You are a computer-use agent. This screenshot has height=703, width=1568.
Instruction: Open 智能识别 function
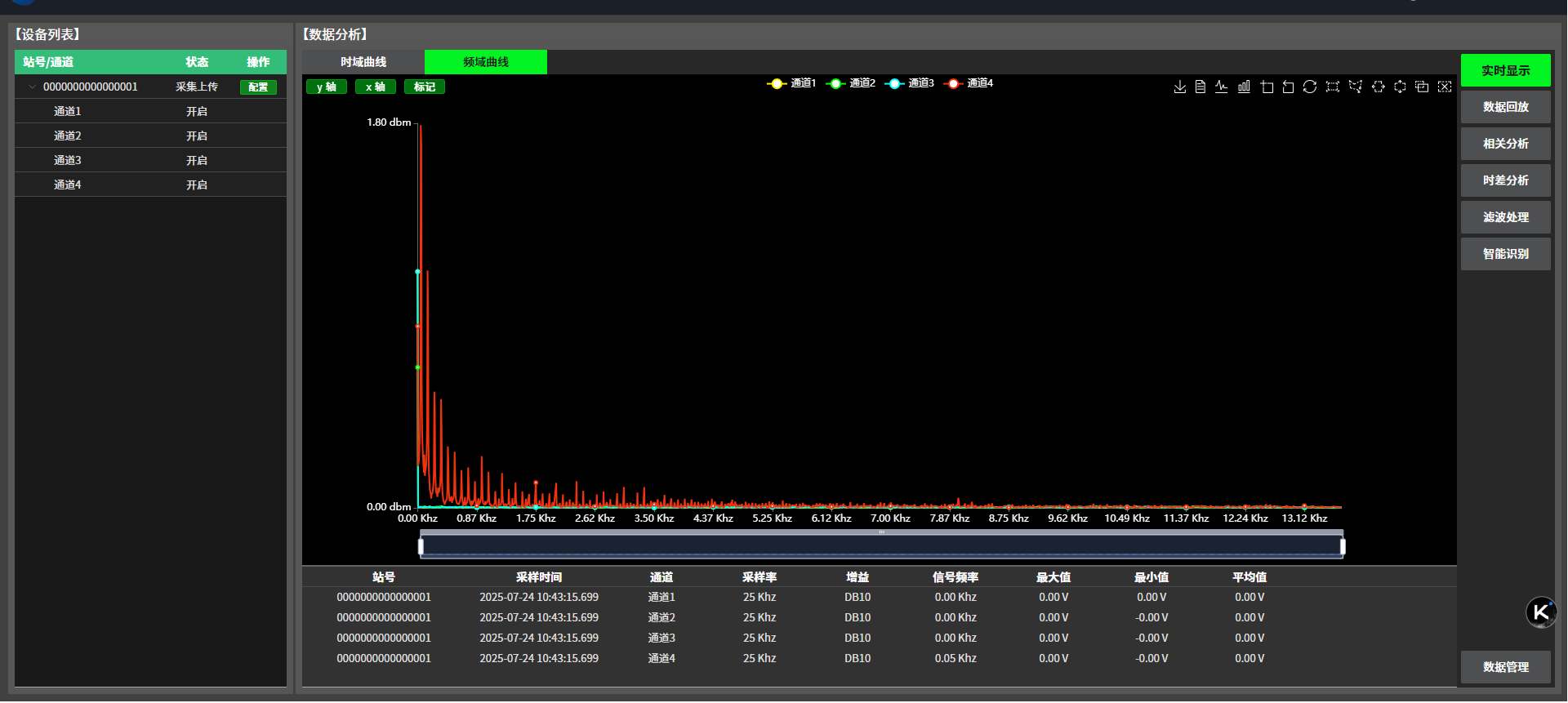click(x=1506, y=254)
